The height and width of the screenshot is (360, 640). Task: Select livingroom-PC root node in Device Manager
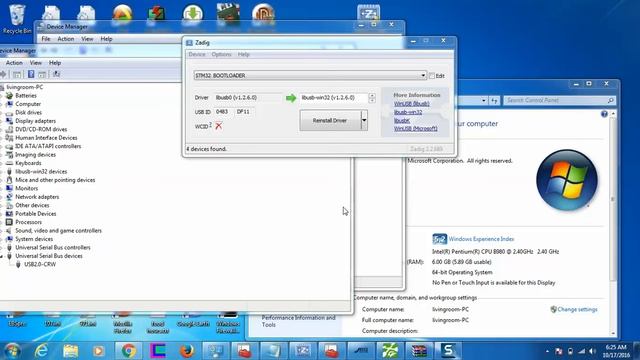[24, 87]
